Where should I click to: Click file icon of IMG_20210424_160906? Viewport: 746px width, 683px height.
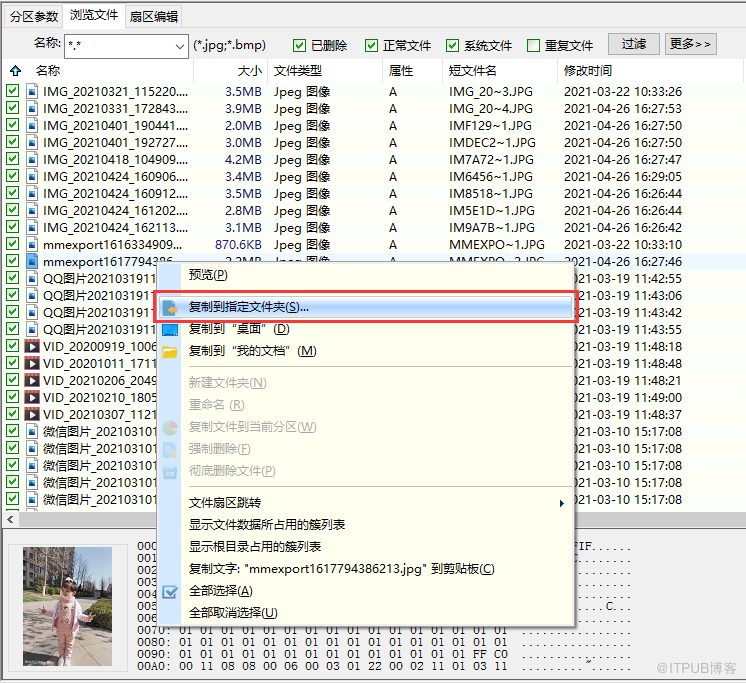(x=32, y=176)
